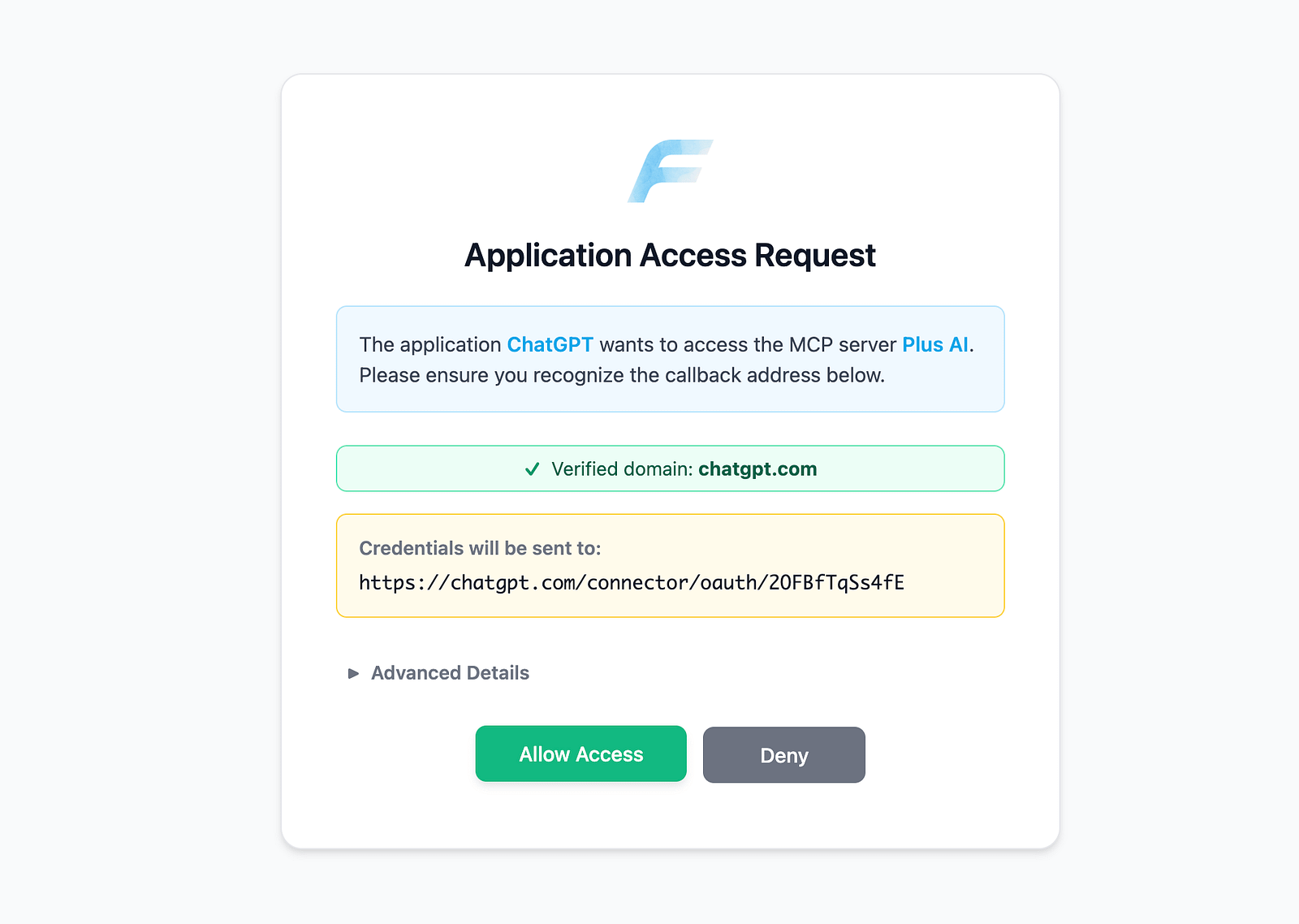Image resolution: width=1299 pixels, height=924 pixels.
Task: Click 'The application' text before ChatGPT
Action: [430, 345]
